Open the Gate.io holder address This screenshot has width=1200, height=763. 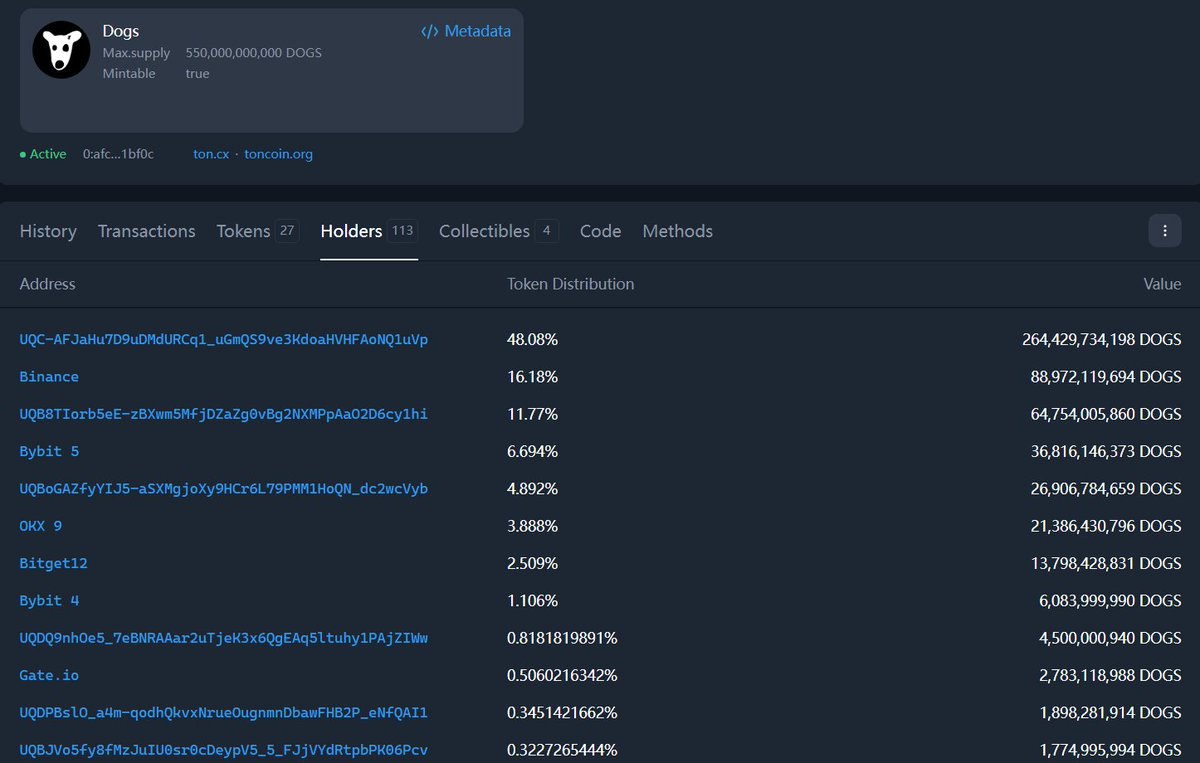tap(49, 675)
